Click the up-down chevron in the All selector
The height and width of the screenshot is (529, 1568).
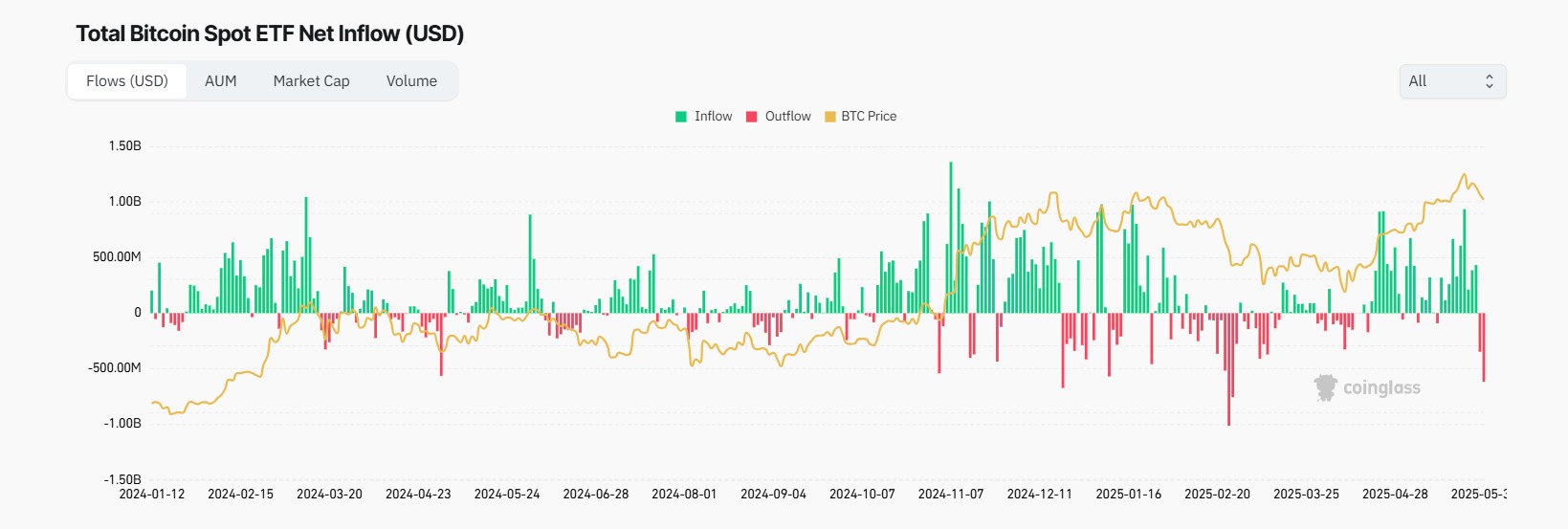1489,81
